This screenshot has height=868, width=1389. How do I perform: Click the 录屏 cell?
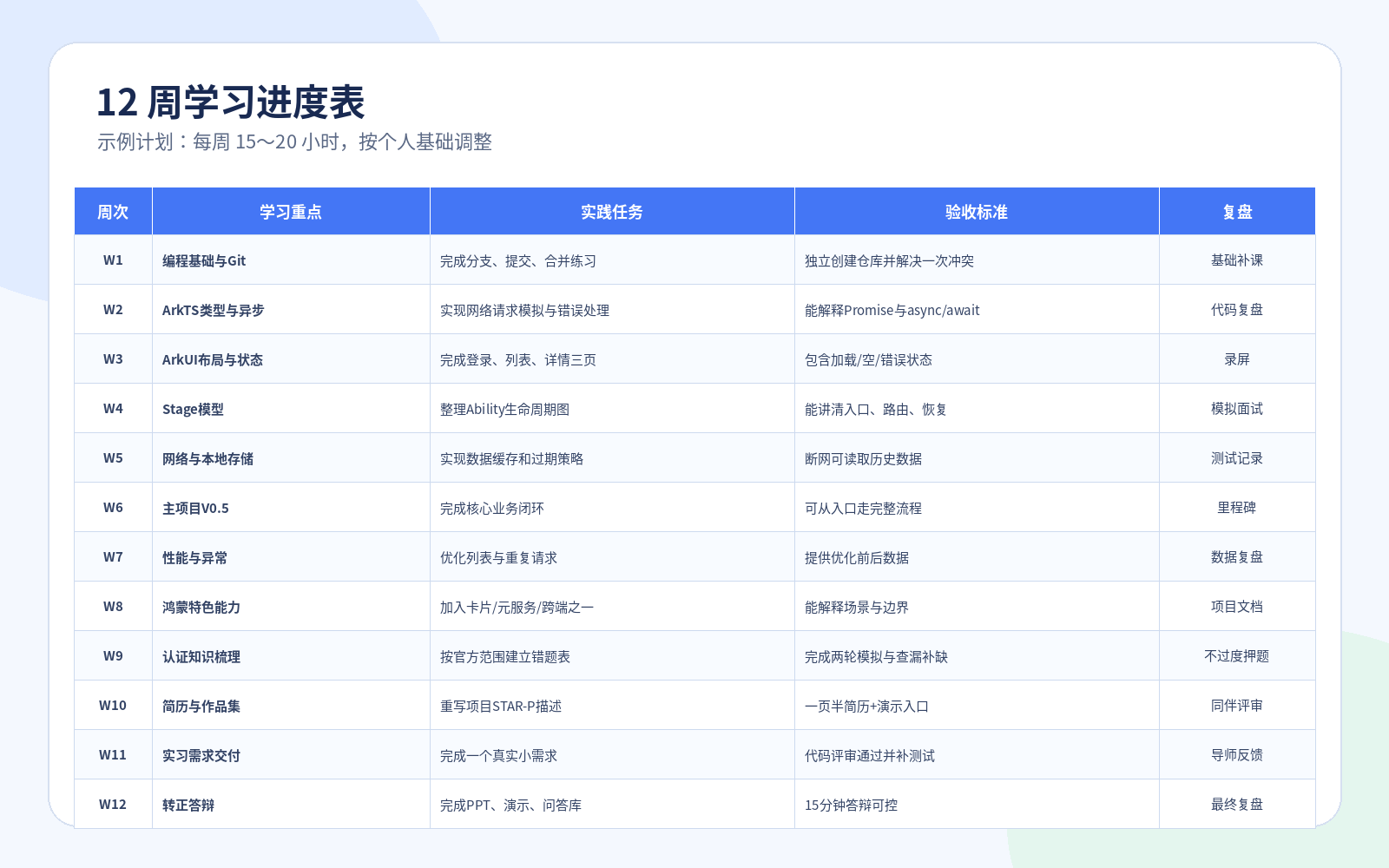[1237, 358]
